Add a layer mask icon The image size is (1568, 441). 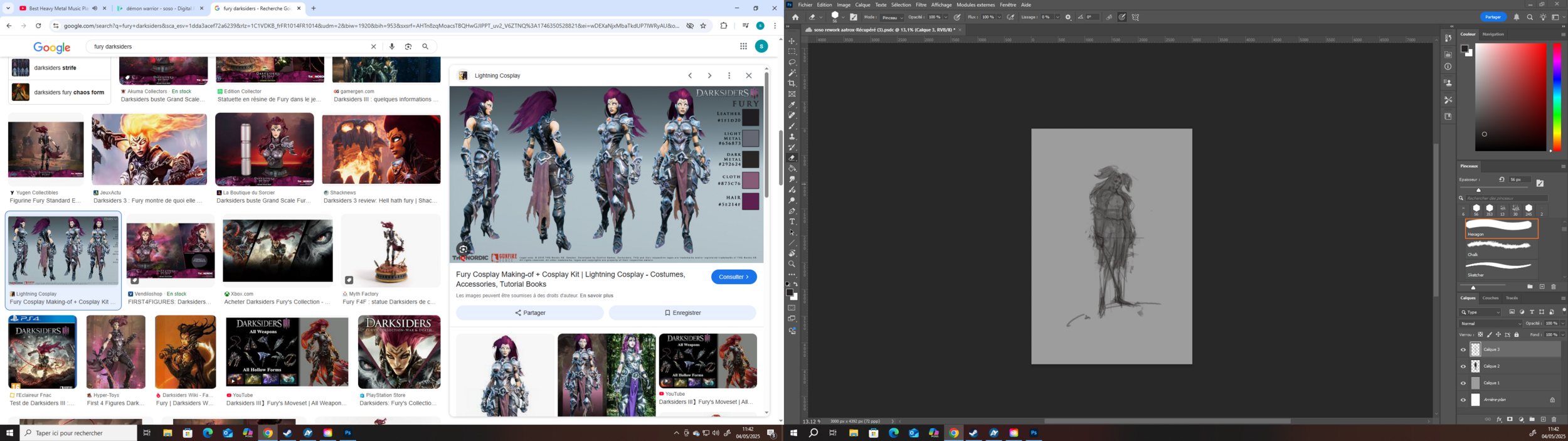pyautogui.click(x=1510, y=420)
